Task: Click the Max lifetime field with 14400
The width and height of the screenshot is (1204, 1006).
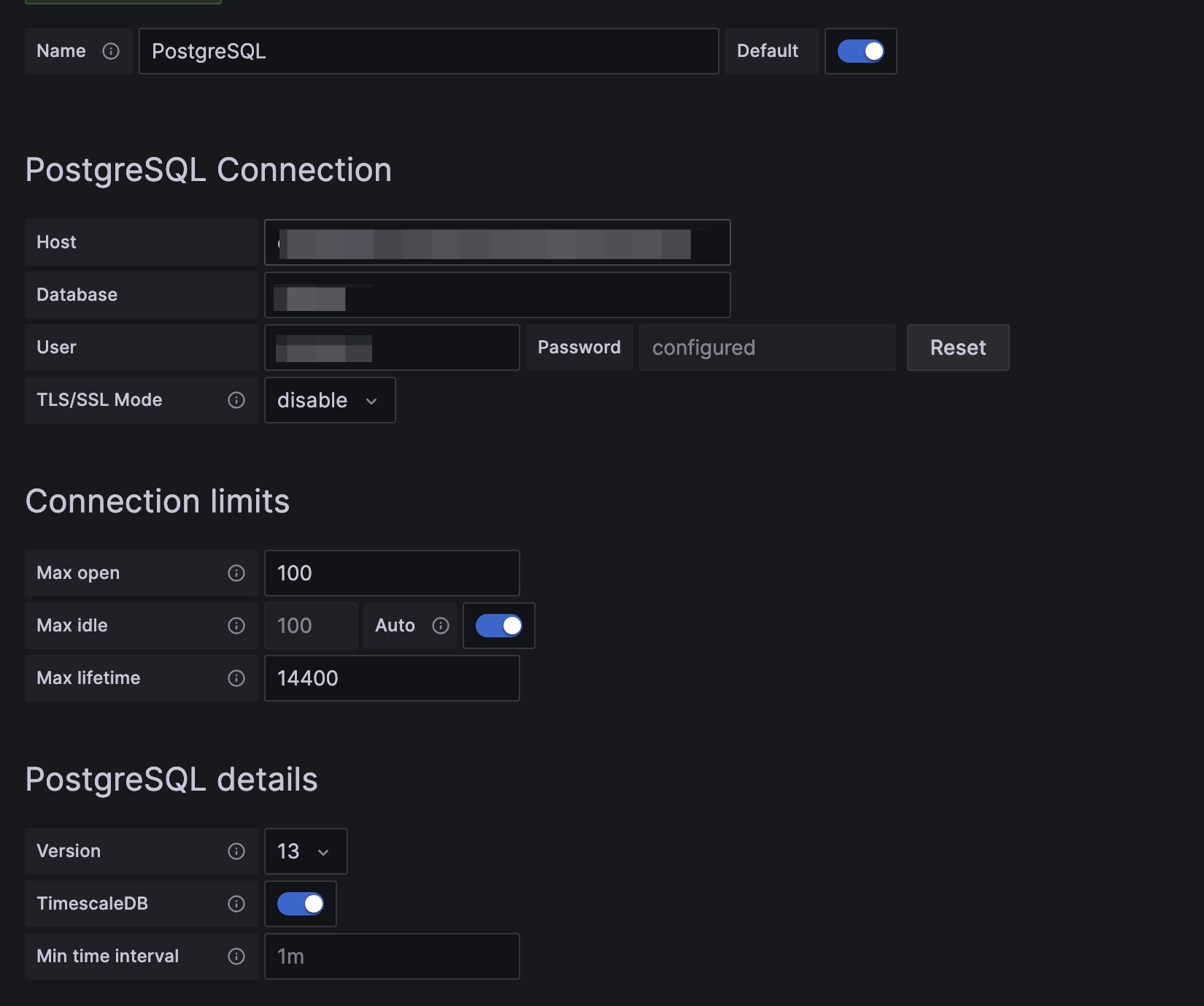Action: [392, 678]
